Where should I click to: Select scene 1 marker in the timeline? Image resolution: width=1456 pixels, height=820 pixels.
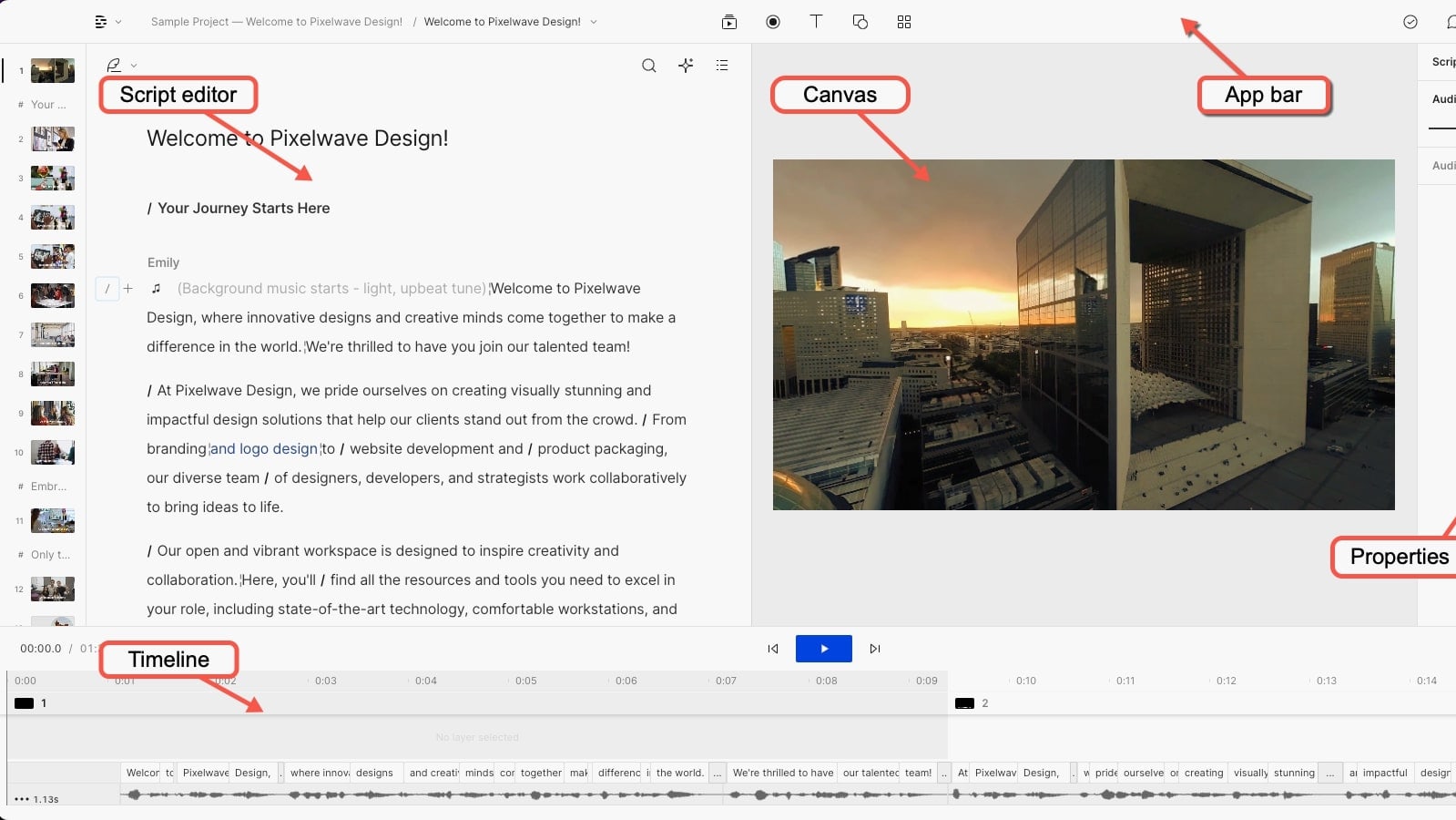[x=30, y=703]
